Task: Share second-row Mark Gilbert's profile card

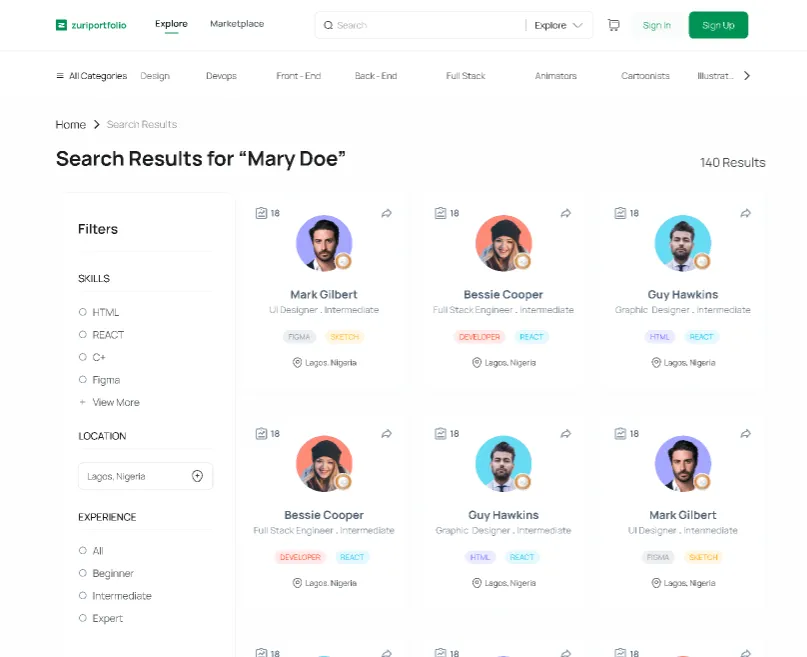Action: (x=745, y=434)
